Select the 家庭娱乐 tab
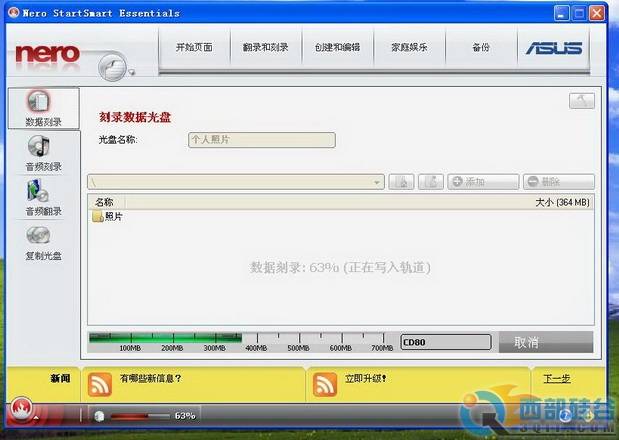Screen dimensions: 619x440 point(409,48)
